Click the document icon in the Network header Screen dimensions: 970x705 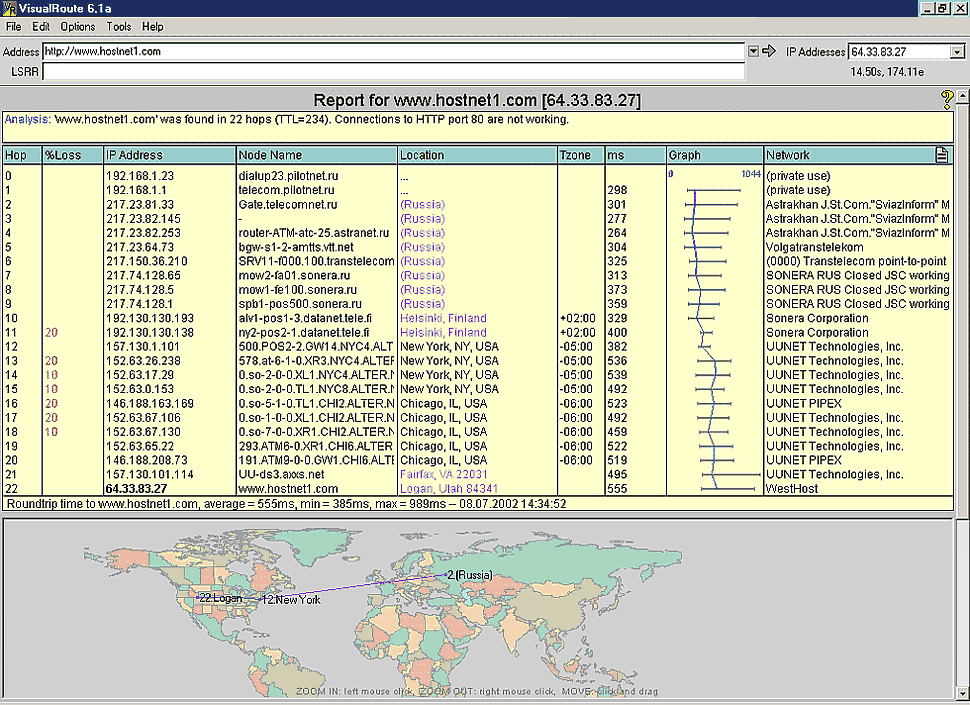click(x=941, y=155)
